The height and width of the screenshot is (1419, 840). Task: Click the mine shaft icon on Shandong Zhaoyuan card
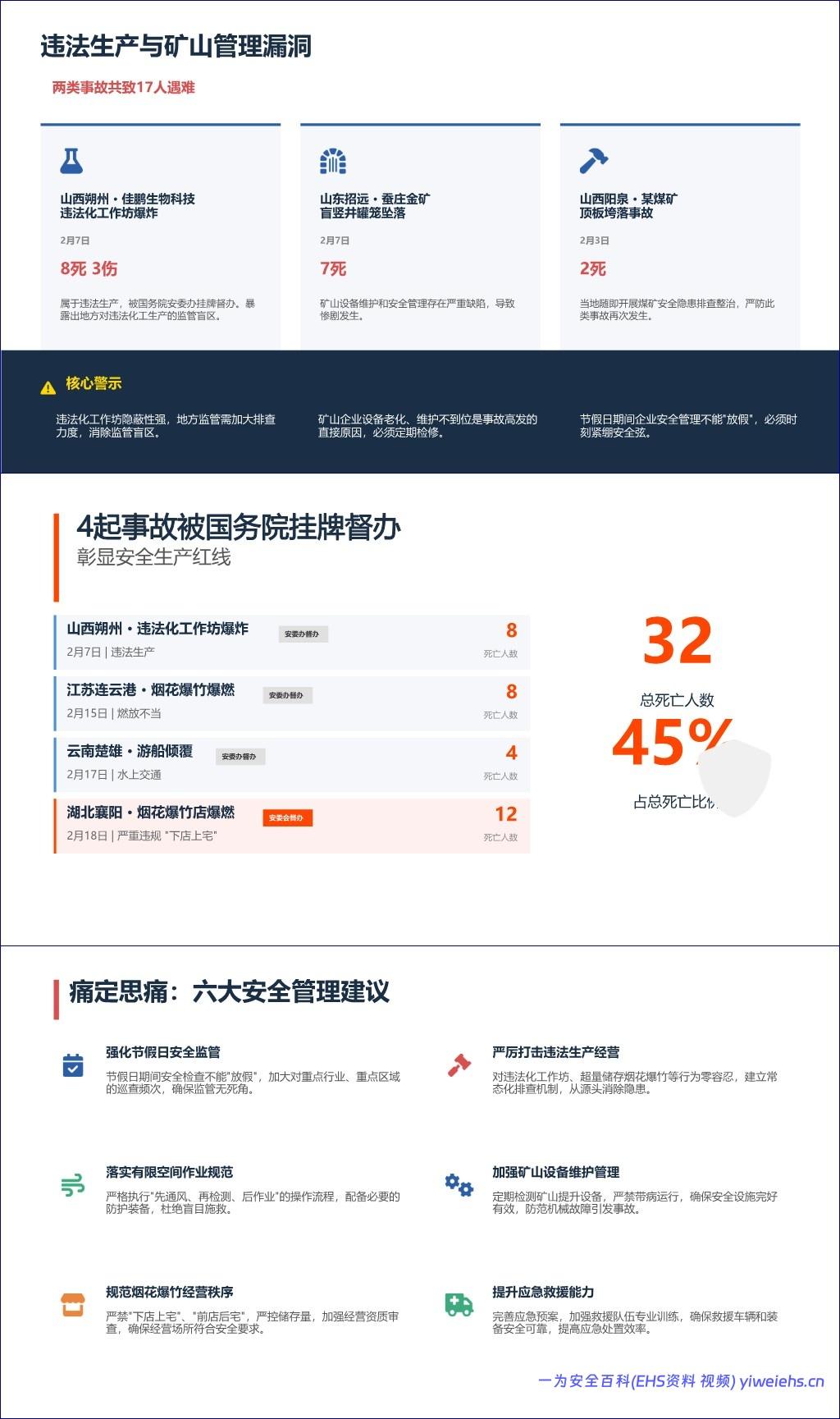tap(332, 161)
